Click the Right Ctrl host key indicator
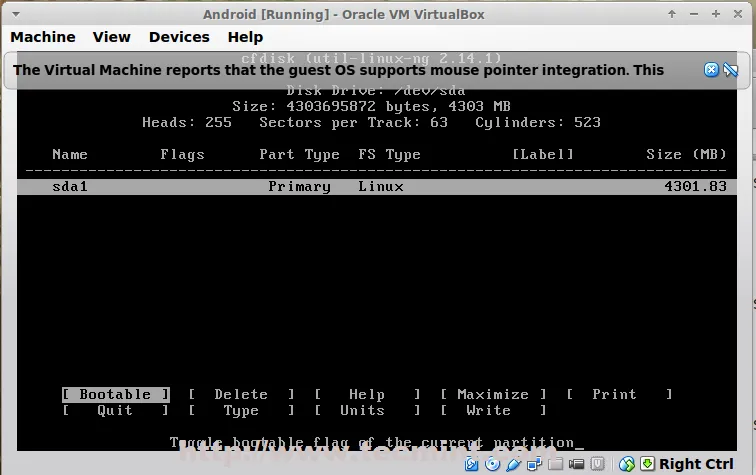Image resolution: width=756 pixels, height=475 pixels. tap(696, 464)
